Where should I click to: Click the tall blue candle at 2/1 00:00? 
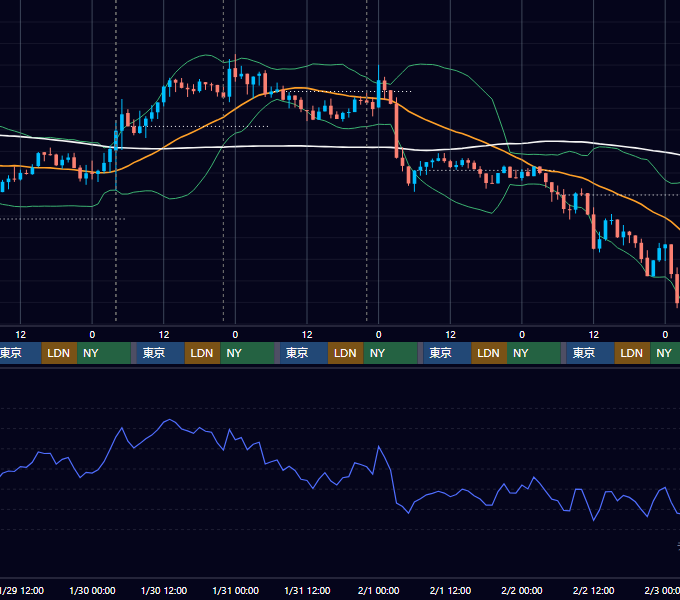379,93
